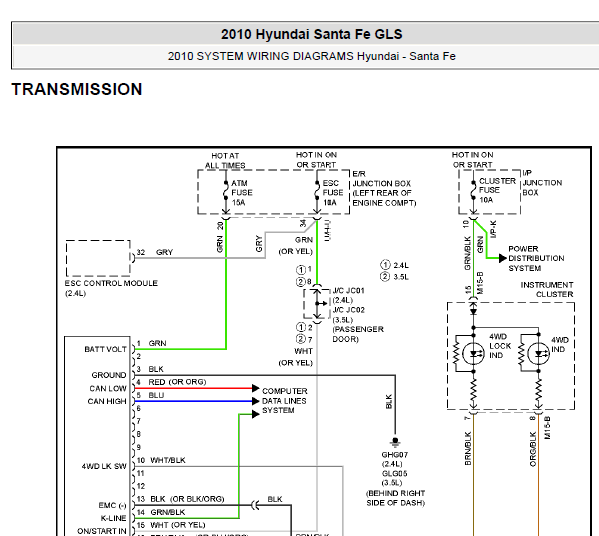The height and width of the screenshot is (536, 599).
Task: Click the 'ESC CONTROL MODULE (2.4L)' label
Action: tap(111, 288)
